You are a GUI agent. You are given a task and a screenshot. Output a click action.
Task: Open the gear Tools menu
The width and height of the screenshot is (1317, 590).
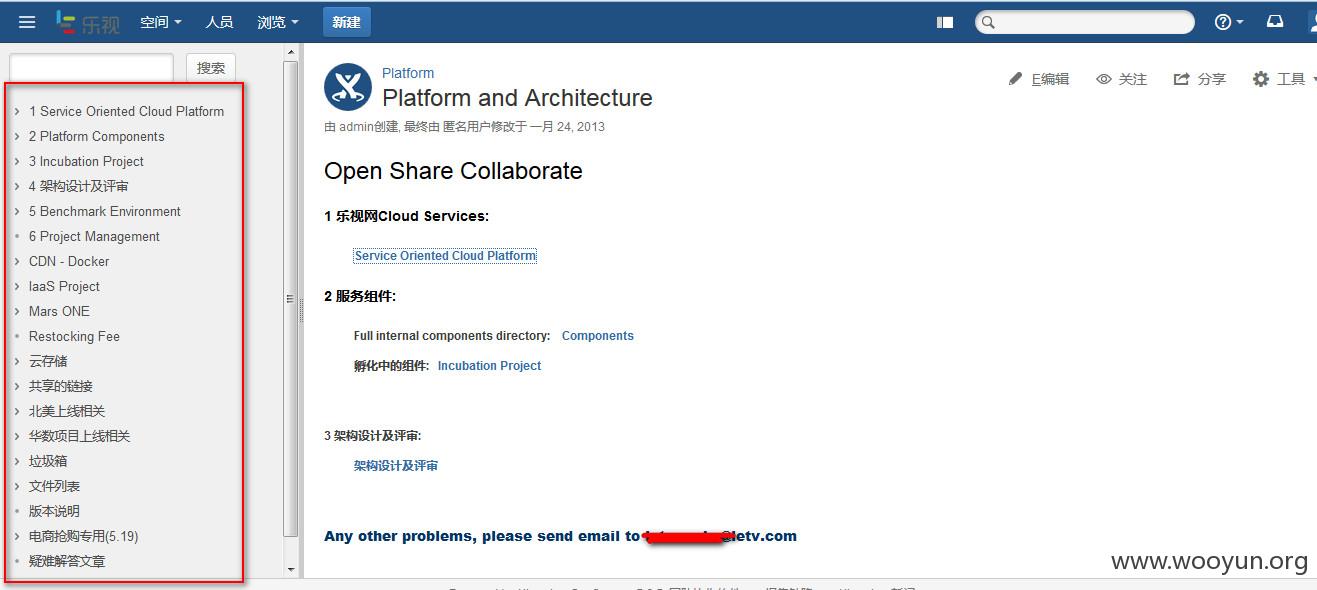click(x=1284, y=79)
